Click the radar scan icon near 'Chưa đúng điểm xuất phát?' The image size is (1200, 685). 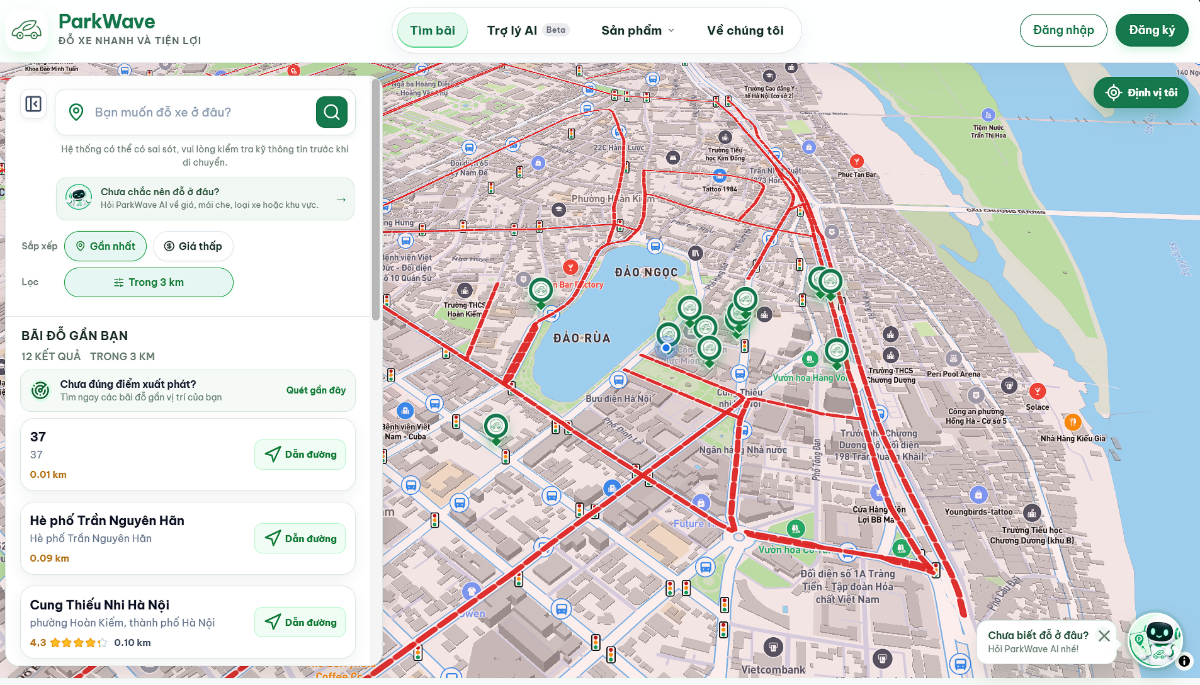41,390
